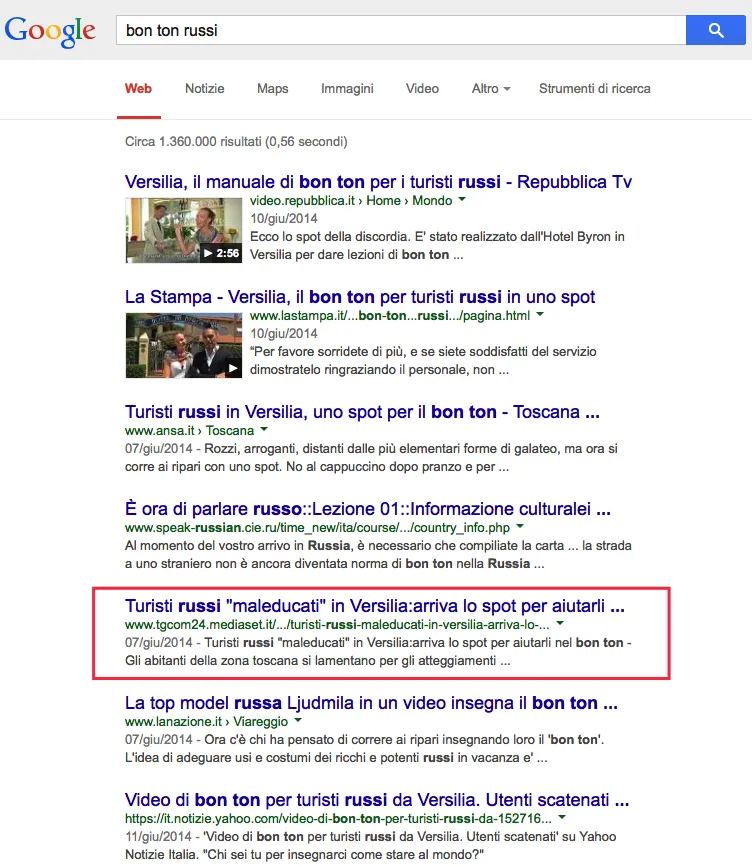The width and height of the screenshot is (752, 866).
Task: Play the La Stampa video thumbnail
Action: [183, 345]
